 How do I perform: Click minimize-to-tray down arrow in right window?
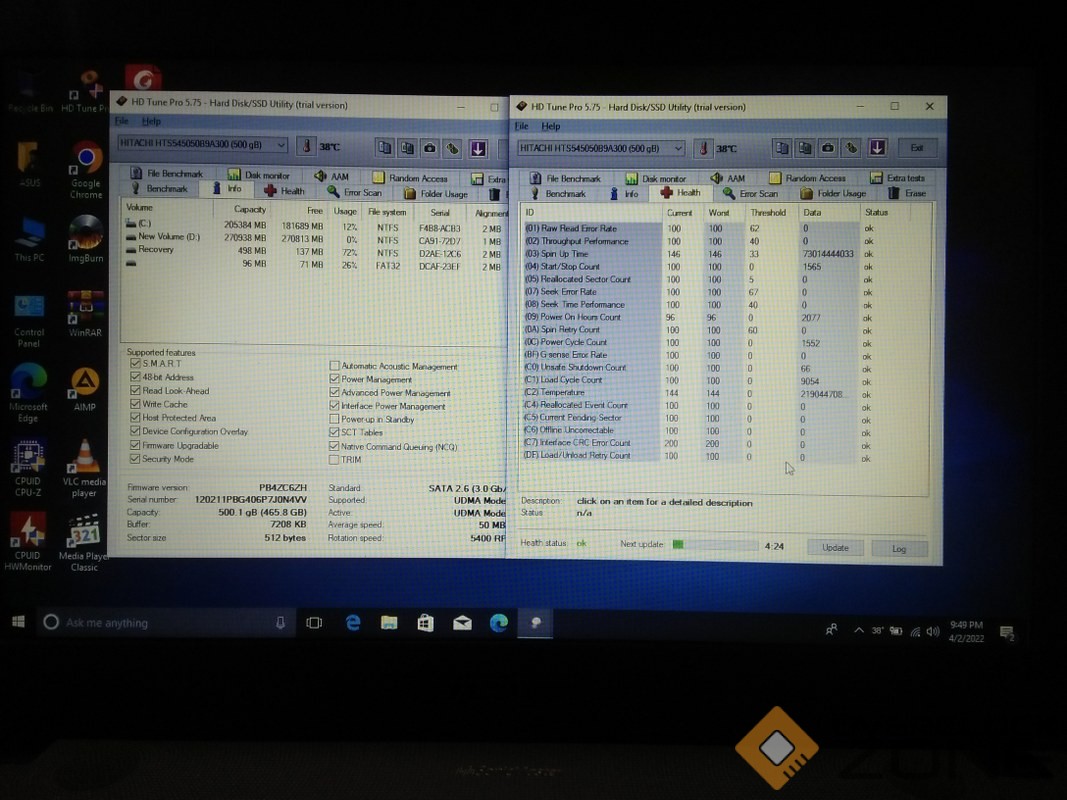[877, 148]
